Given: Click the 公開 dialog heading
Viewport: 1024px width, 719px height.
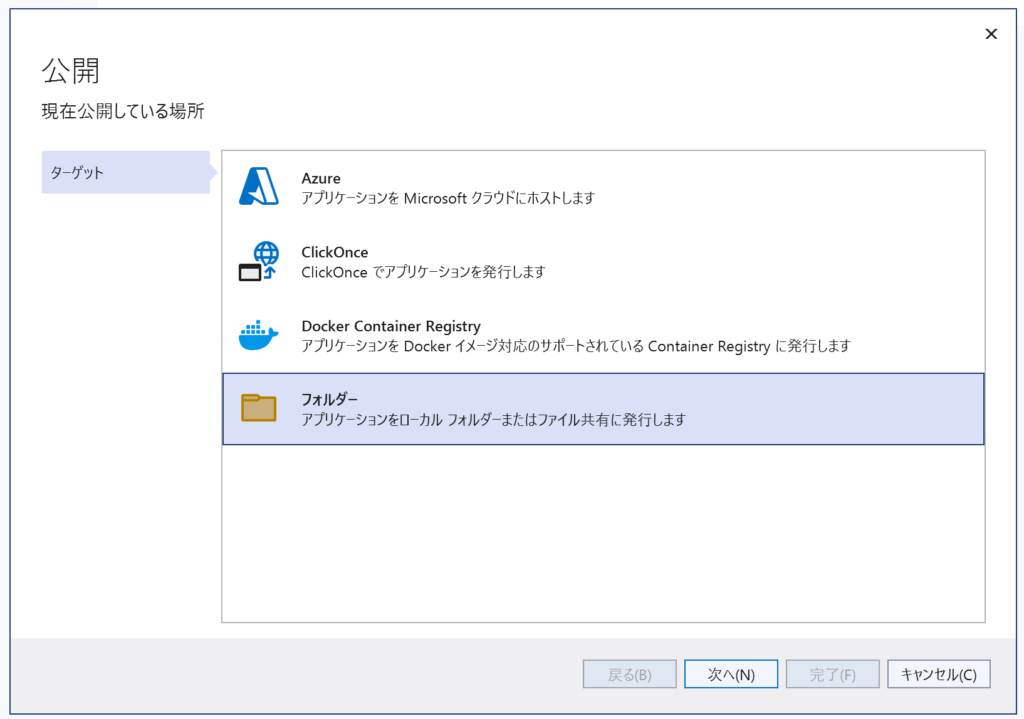Looking at the screenshot, I should coord(70,71).
